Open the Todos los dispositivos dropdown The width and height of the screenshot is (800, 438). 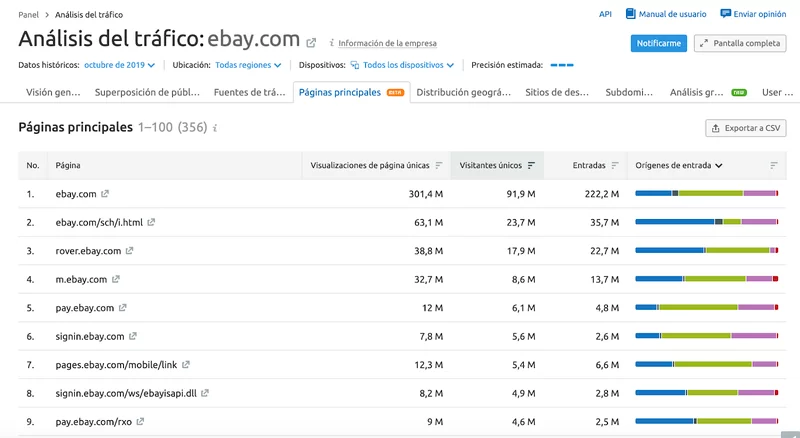click(408, 65)
